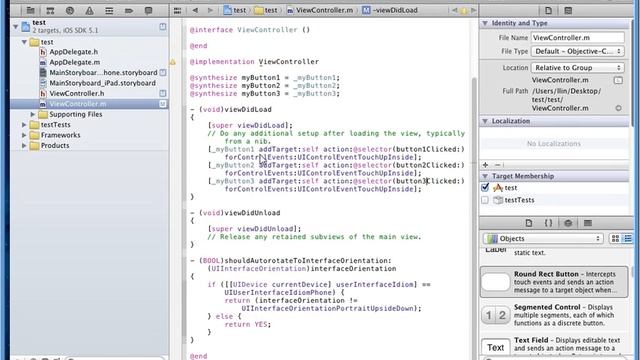This screenshot has height=360, width=640.
Task: Jump to the previous issue arrow
Action: [455, 10]
